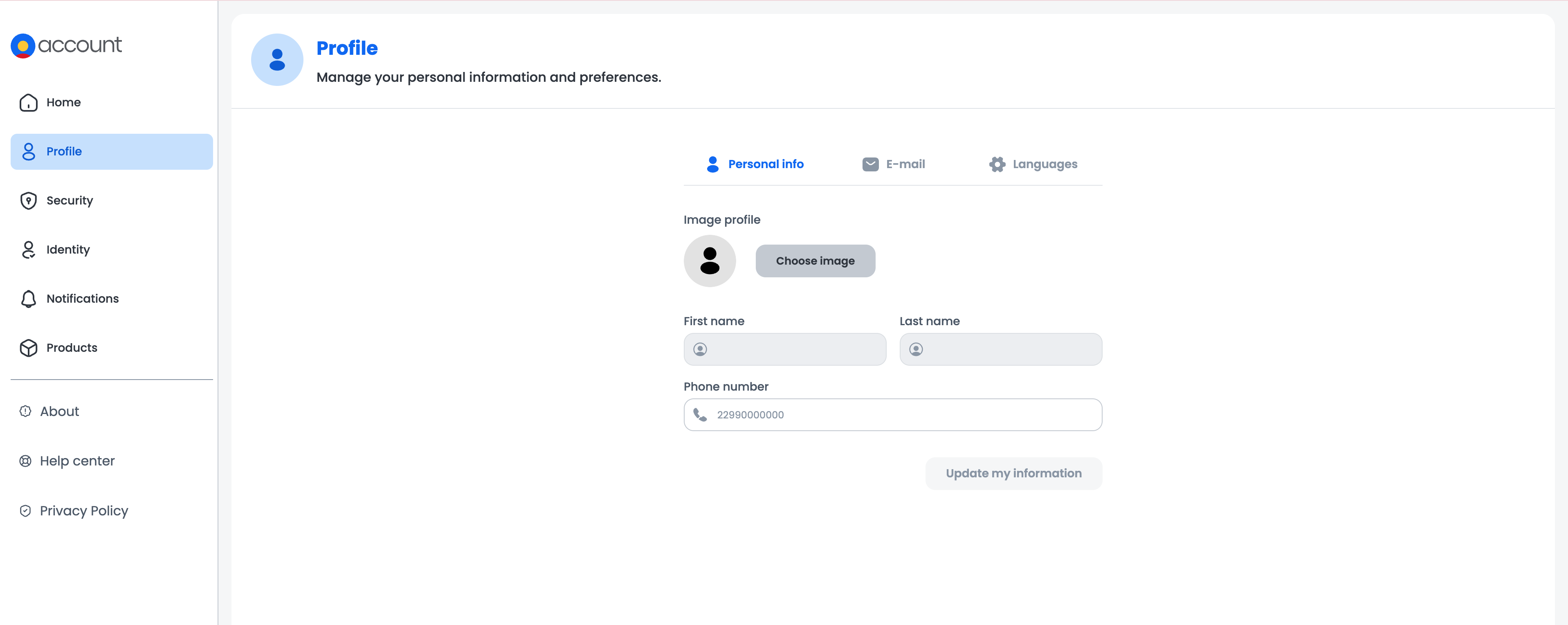1568x625 pixels.
Task: Click the Notifications bell icon
Action: (x=28, y=299)
